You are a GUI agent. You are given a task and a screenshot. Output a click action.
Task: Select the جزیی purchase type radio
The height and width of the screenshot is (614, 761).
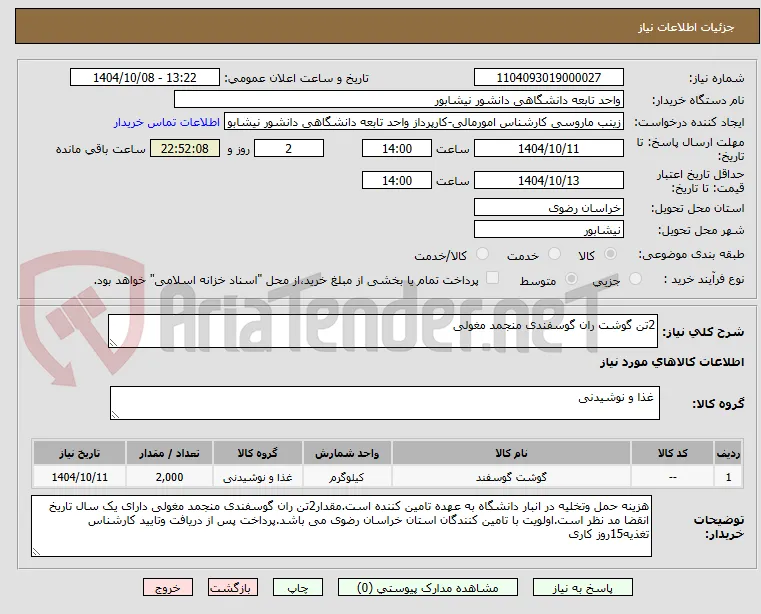pyautogui.click(x=635, y=279)
